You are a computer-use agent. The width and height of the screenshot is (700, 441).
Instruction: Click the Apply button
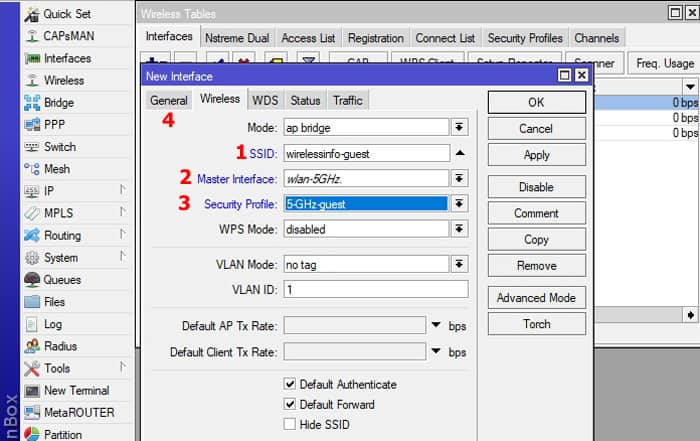537,155
